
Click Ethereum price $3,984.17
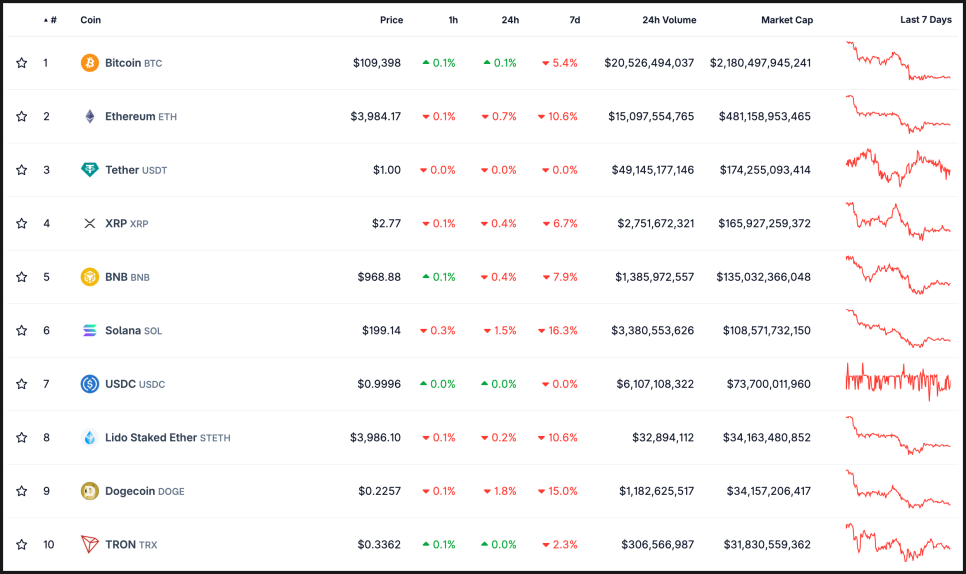point(376,116)
